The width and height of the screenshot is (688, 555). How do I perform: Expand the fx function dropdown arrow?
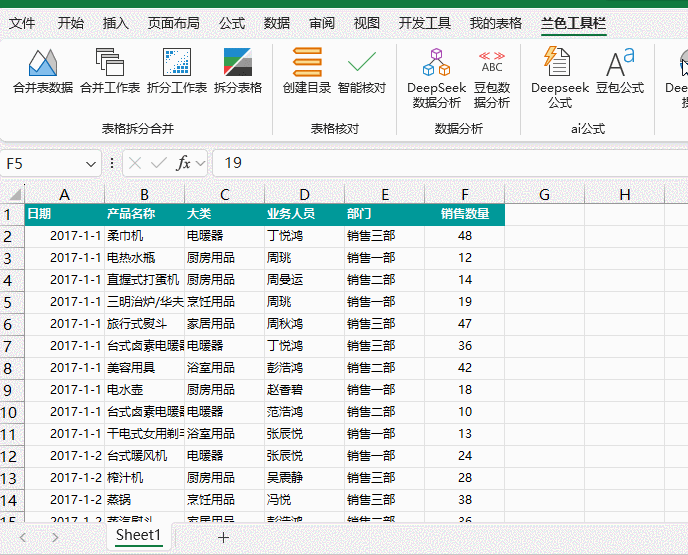point(200,164)
